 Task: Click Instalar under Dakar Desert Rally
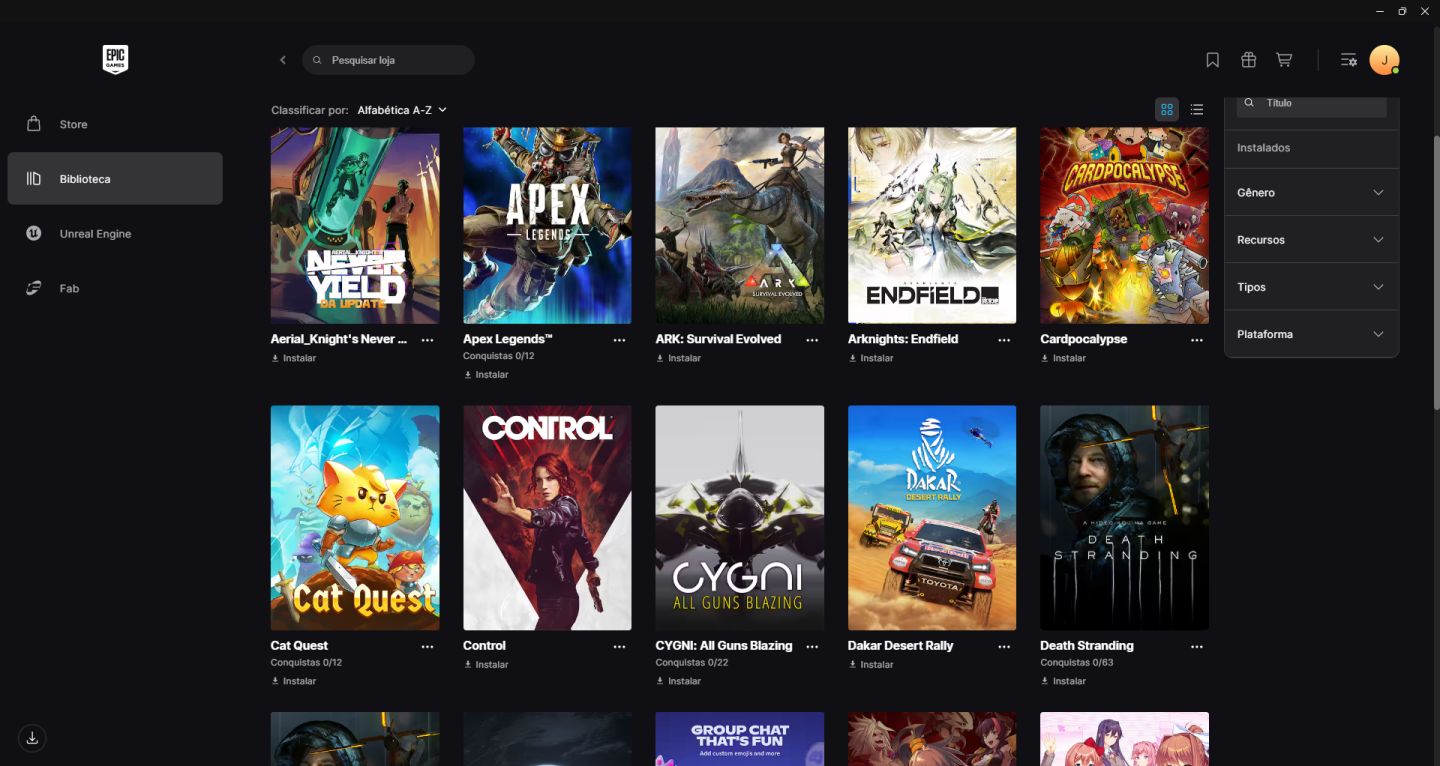871,664
